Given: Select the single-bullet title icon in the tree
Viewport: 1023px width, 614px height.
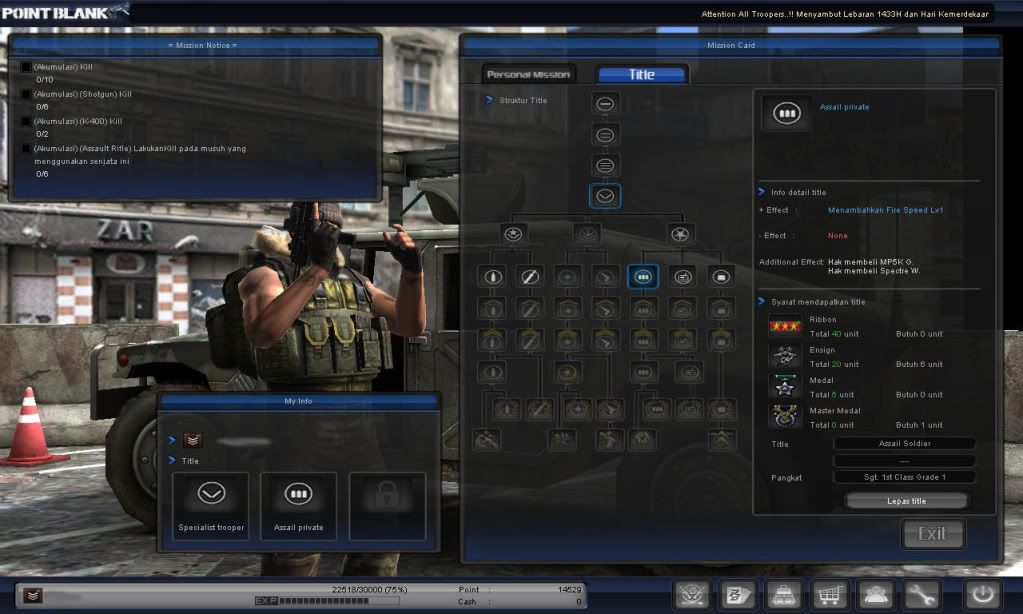Looking at the screenshot, I should (x=493, y=277).
